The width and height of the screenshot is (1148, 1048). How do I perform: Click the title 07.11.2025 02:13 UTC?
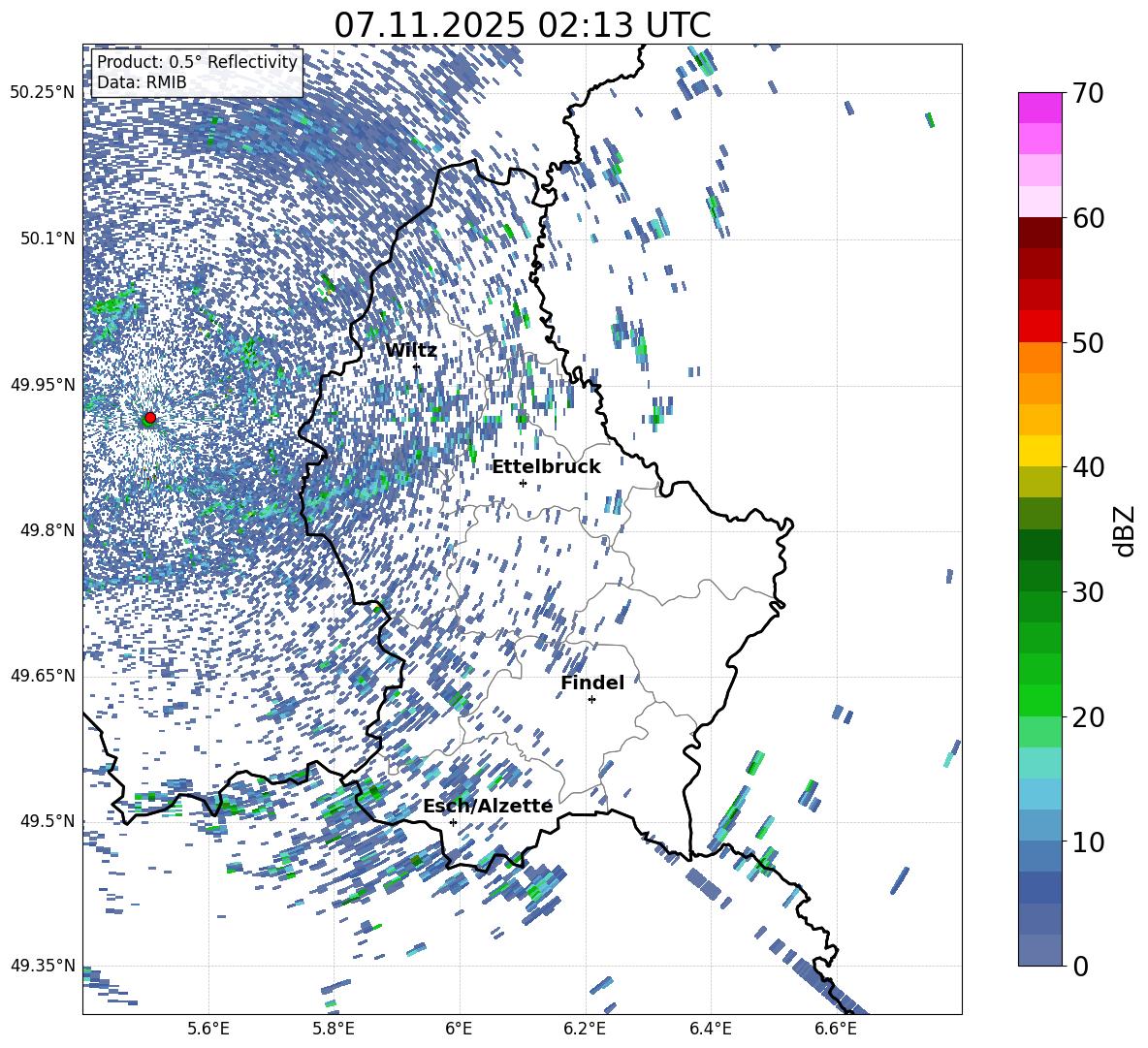[522, 25]
